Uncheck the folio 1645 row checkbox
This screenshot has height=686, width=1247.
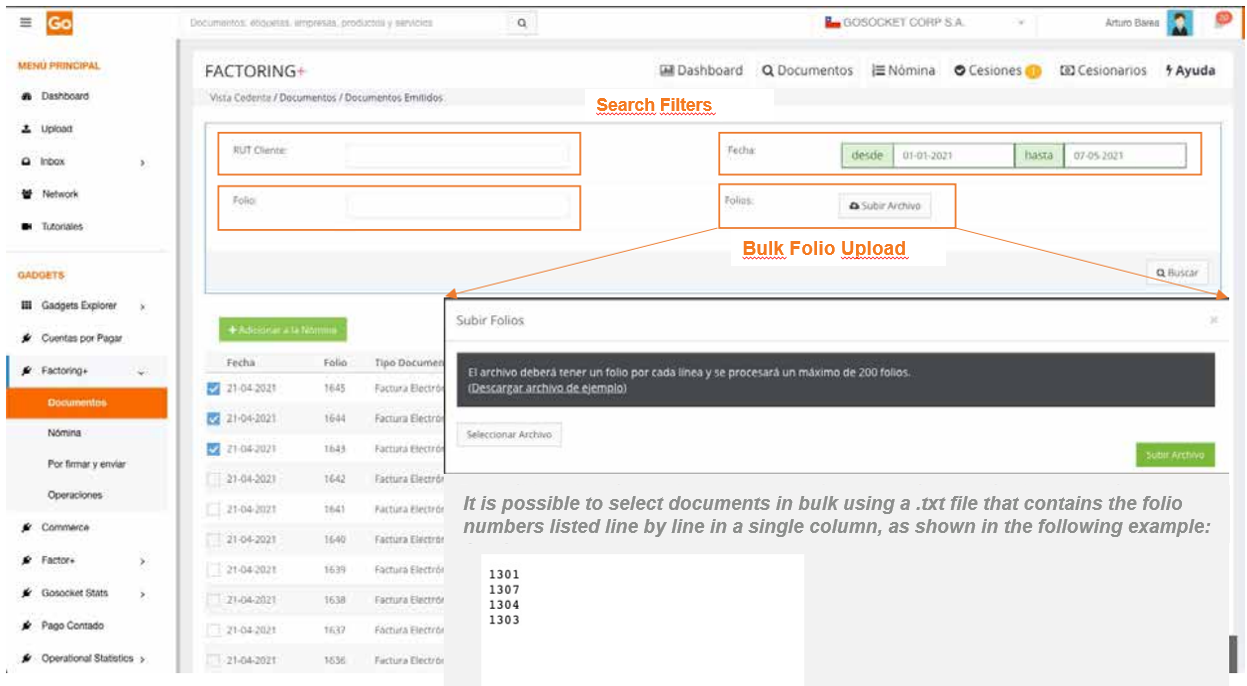[213, 388]
